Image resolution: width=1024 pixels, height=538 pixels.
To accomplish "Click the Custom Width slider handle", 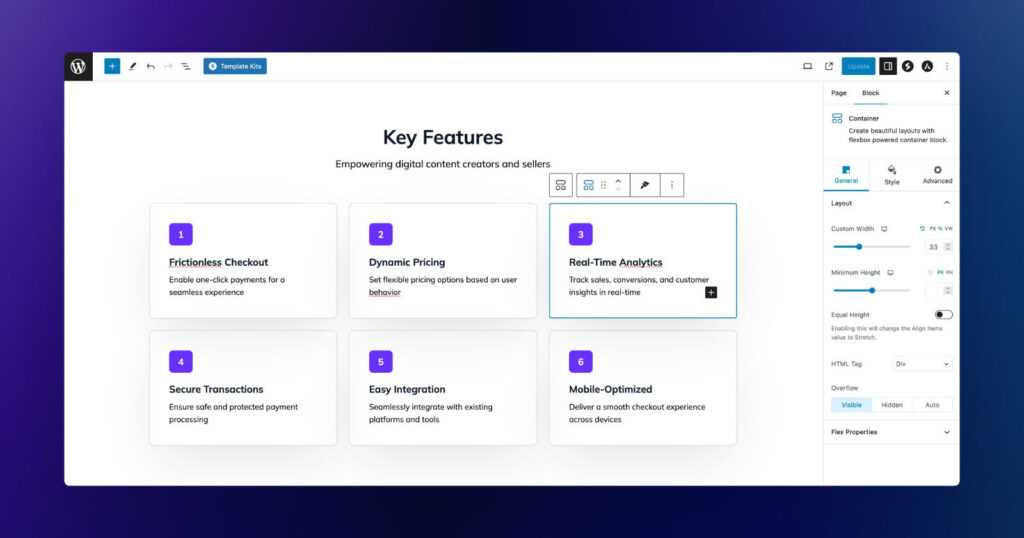I will click(x=859, y=246).
